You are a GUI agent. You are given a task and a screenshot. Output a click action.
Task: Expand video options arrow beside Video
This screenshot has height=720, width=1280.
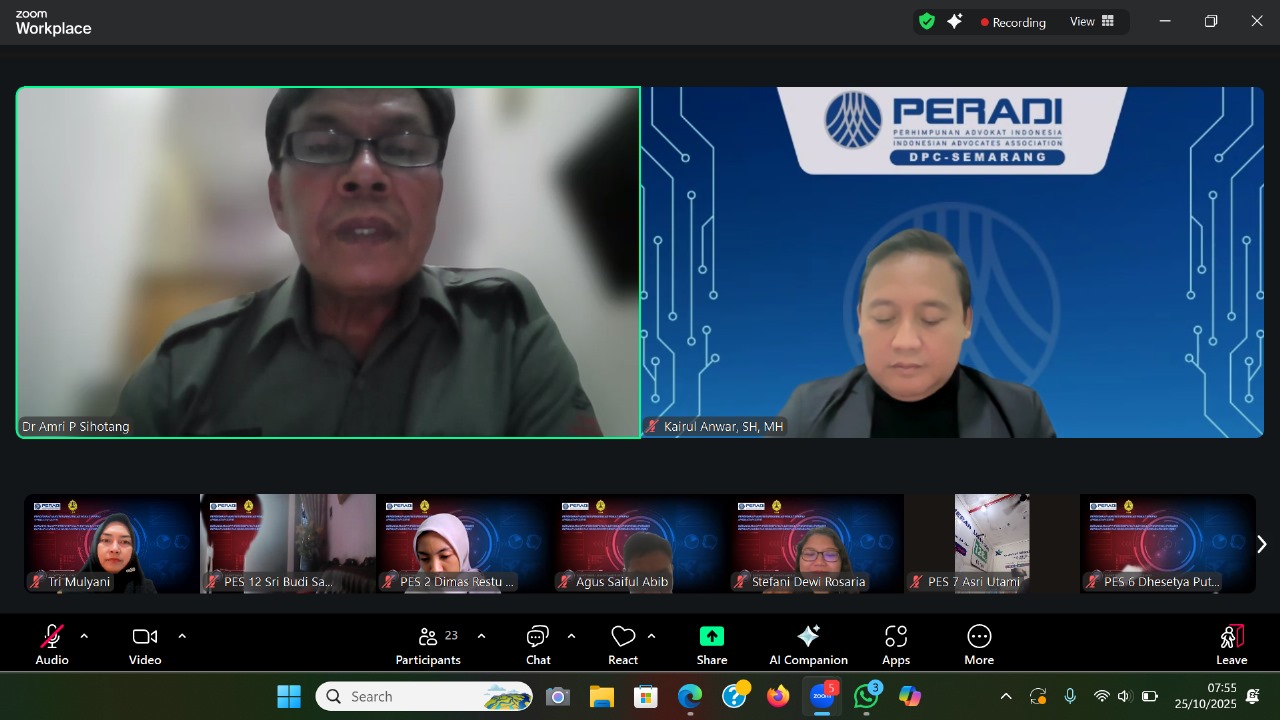pos(182,636)
